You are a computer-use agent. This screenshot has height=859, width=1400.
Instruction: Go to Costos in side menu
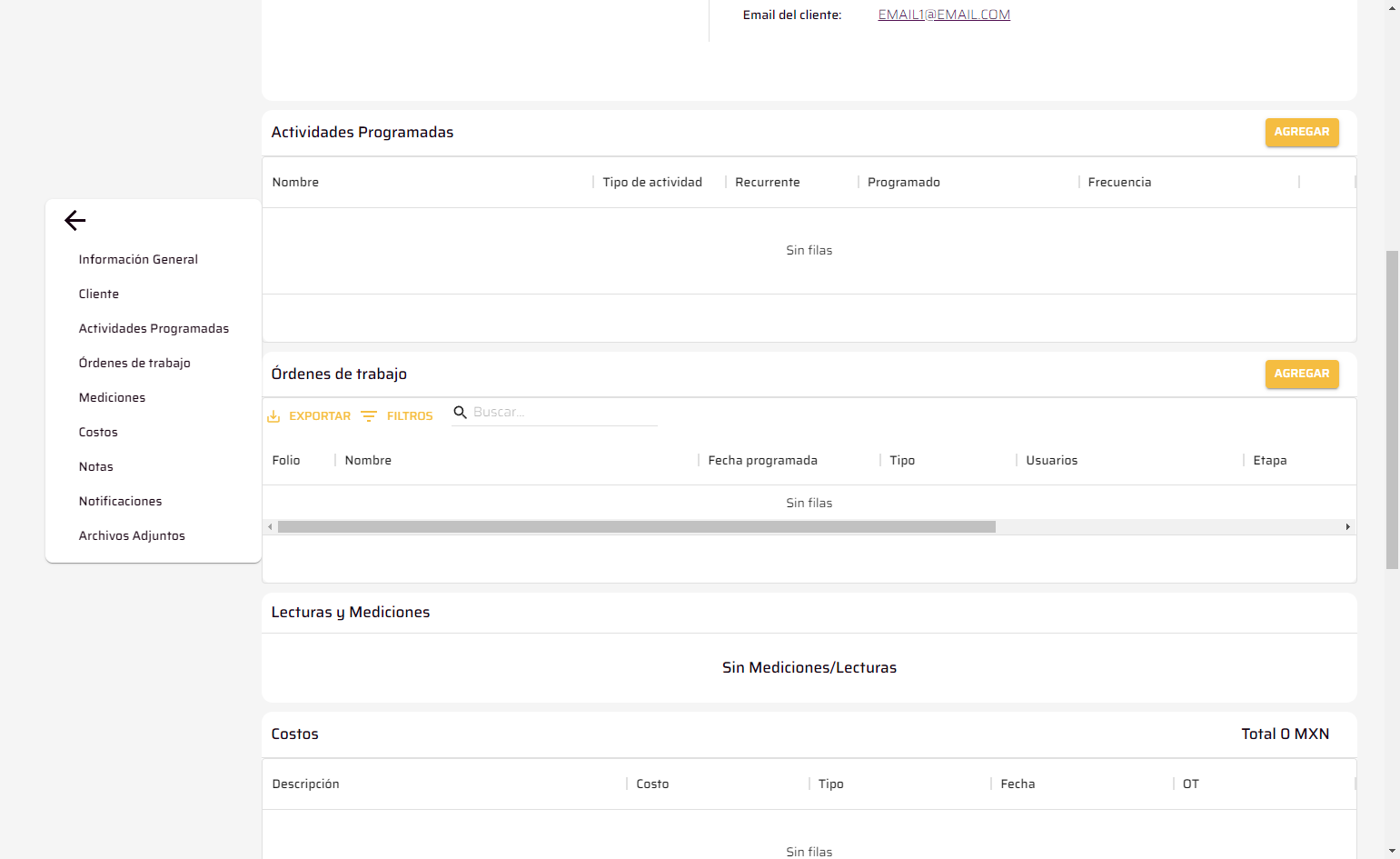point(98,432)
